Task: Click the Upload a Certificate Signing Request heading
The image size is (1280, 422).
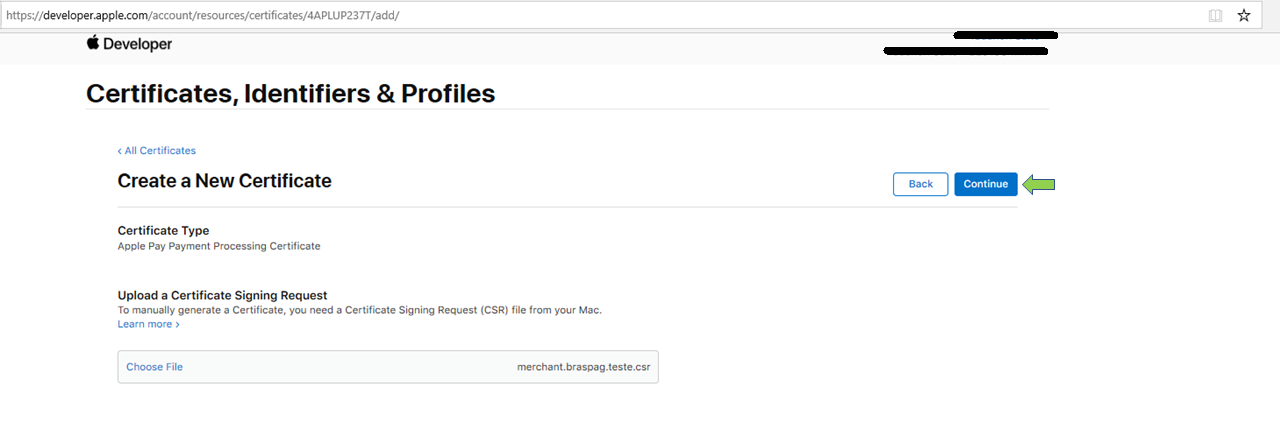Action: 223,295
